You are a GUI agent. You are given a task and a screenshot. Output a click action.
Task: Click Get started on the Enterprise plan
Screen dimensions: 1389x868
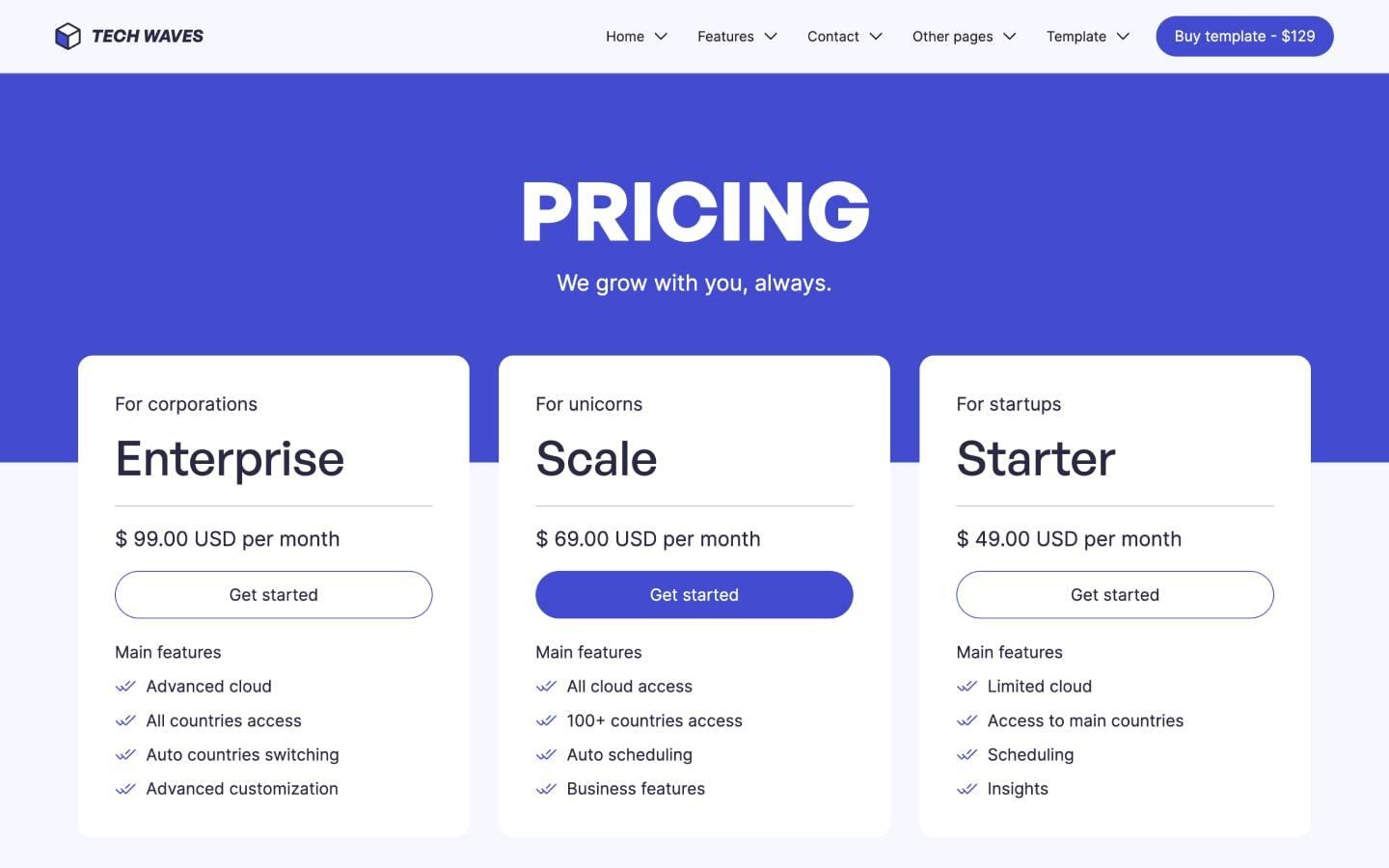273,594
